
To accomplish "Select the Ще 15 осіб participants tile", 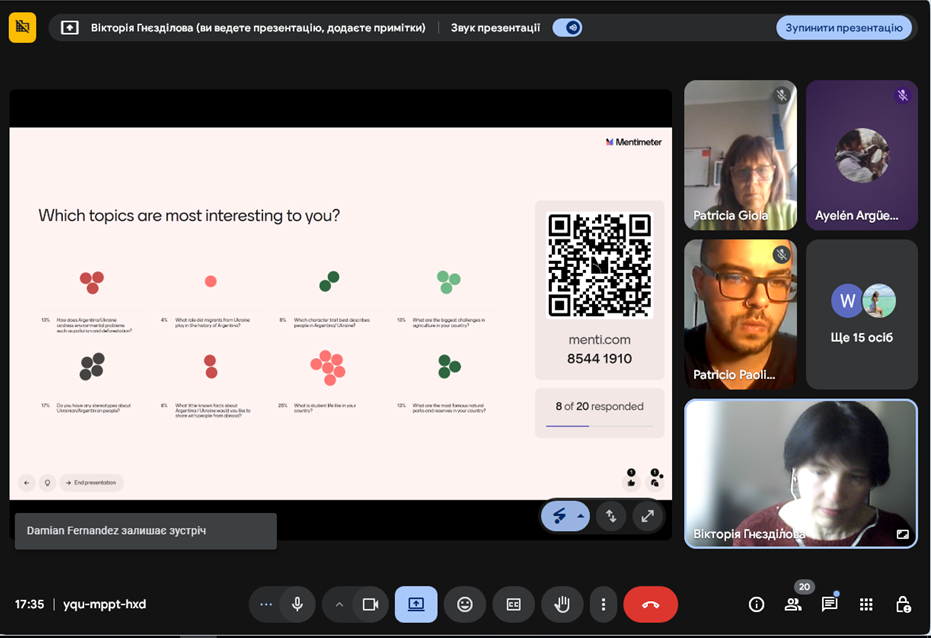I will 861,314.
